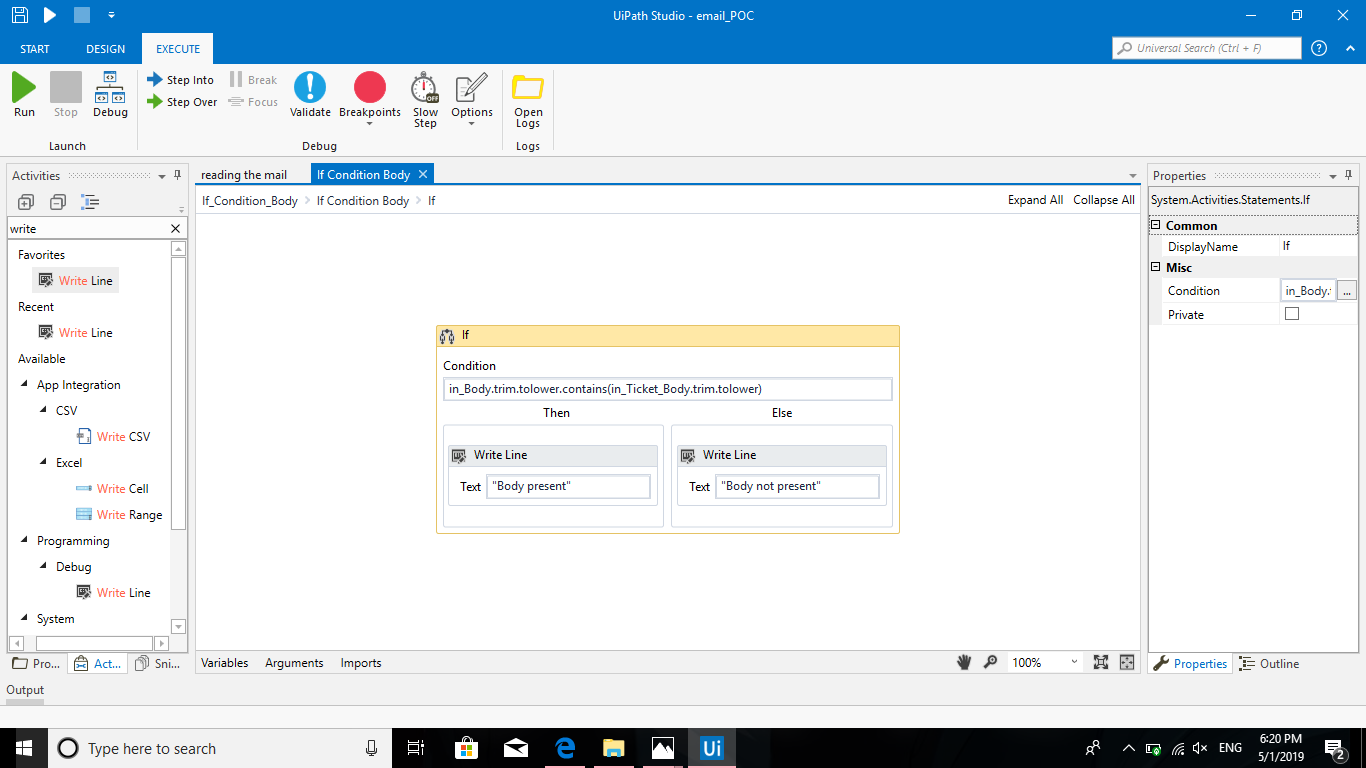Pin the Activities panel
Viewport: 1366px width, 768px height.
178,175
